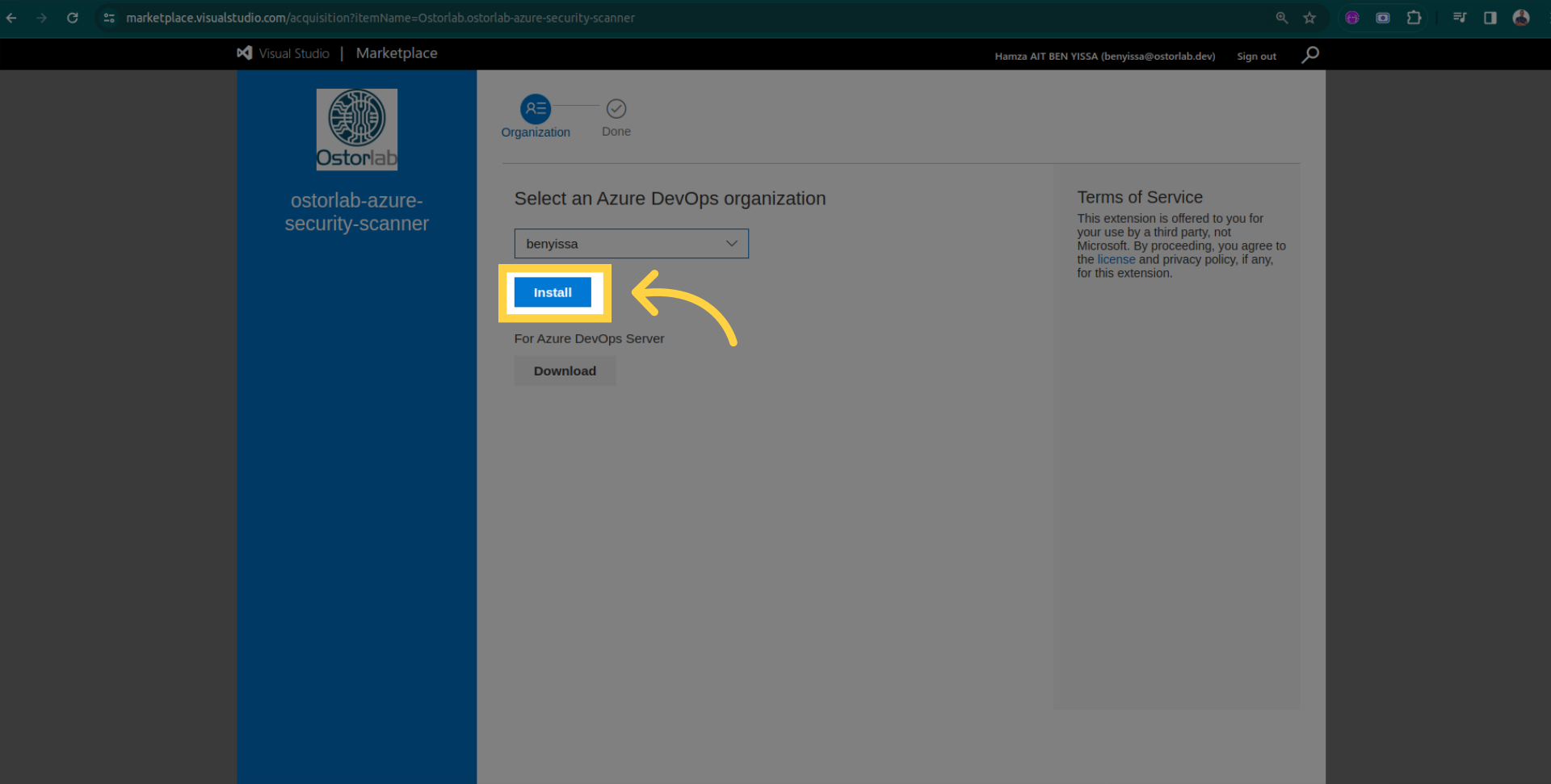Click the purple extension icon

tap(1352, 18)
